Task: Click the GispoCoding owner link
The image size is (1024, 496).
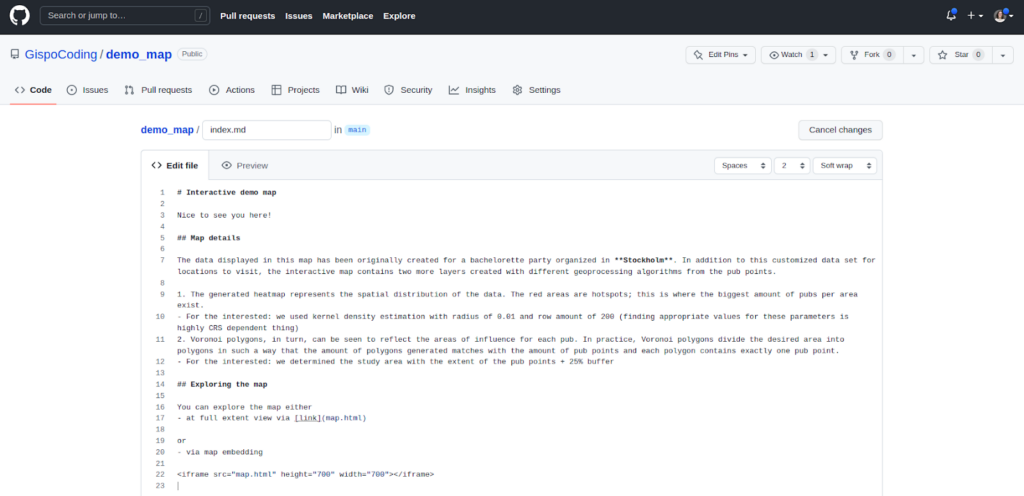Action: pyautogui.click(x=60, y=55)
